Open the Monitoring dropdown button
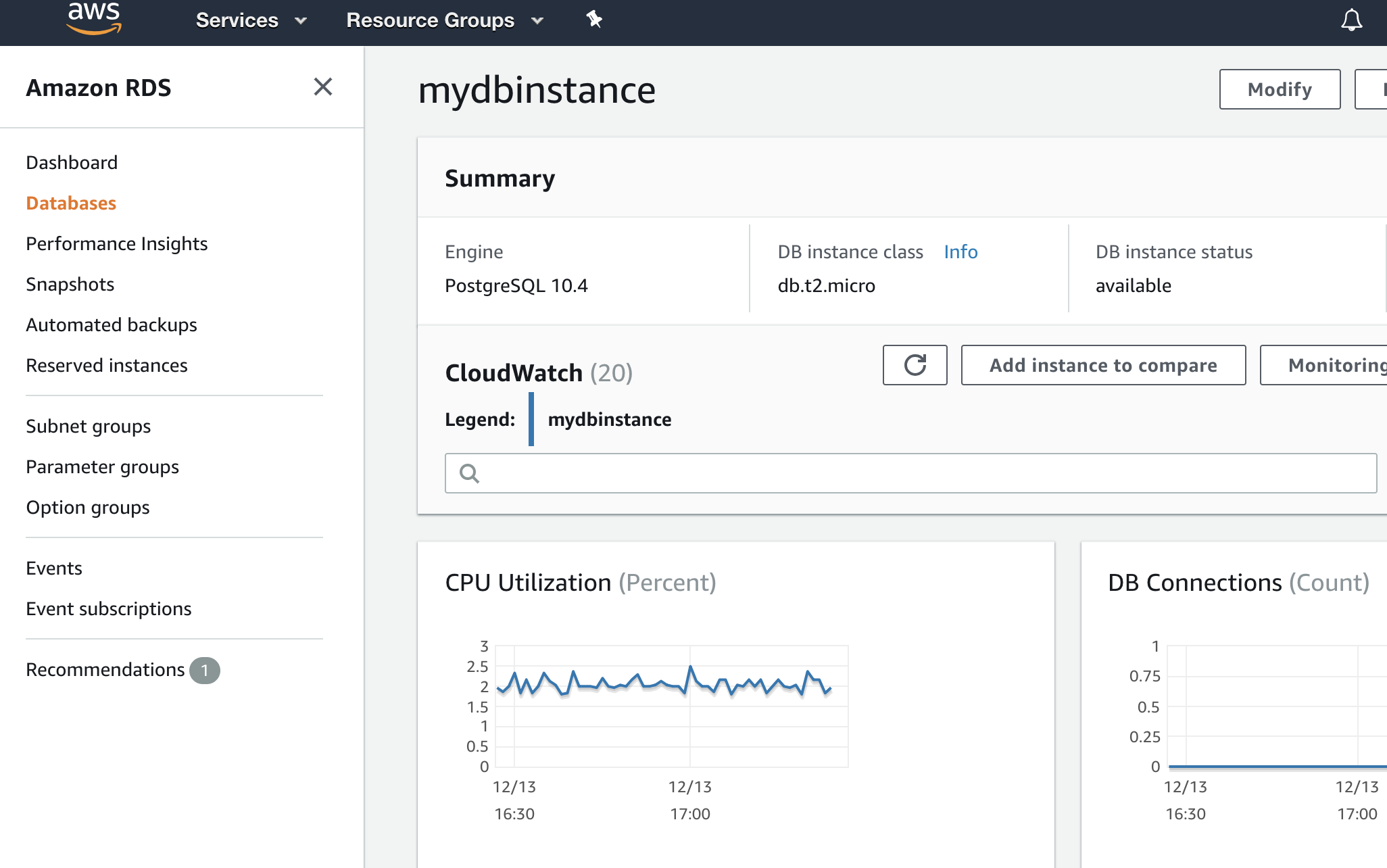The height and width of the screenshot is (868, 1387). [x=1323, y=365]
